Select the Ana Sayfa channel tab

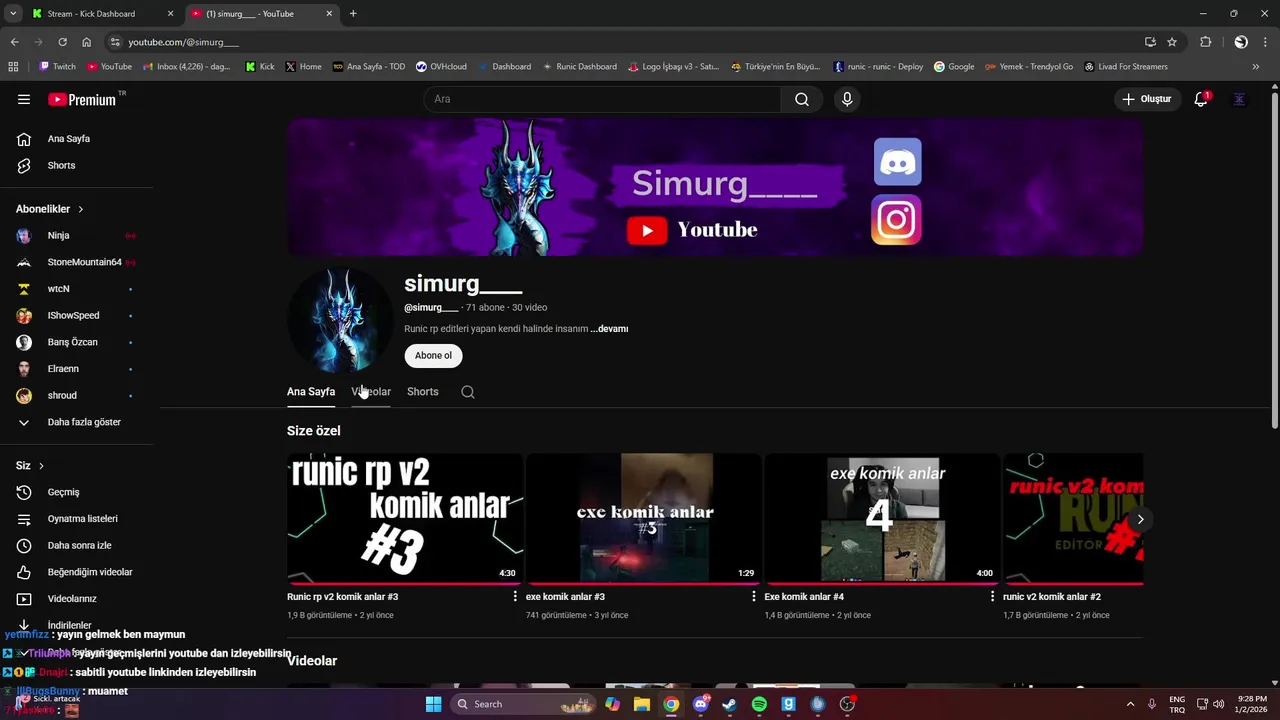pos(311,392)
